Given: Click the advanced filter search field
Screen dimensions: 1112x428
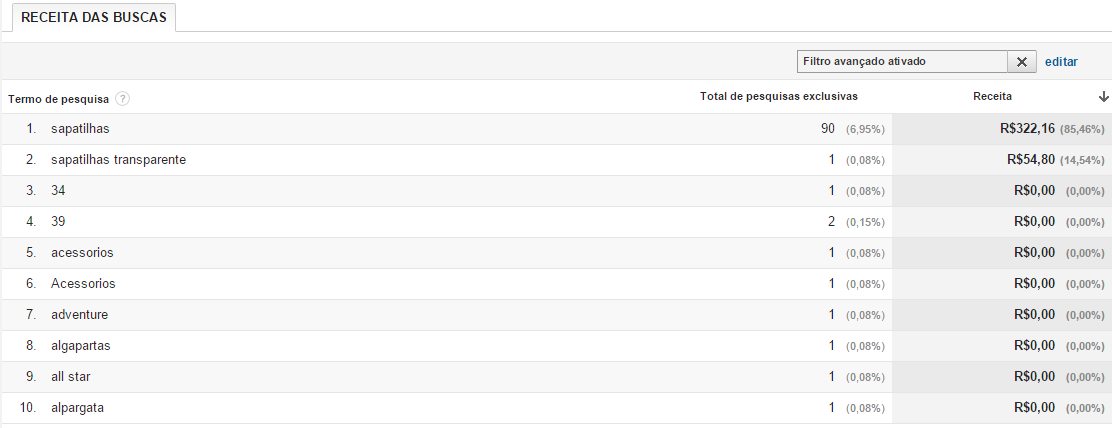Looking at the screenshot, I should point(901,62).
